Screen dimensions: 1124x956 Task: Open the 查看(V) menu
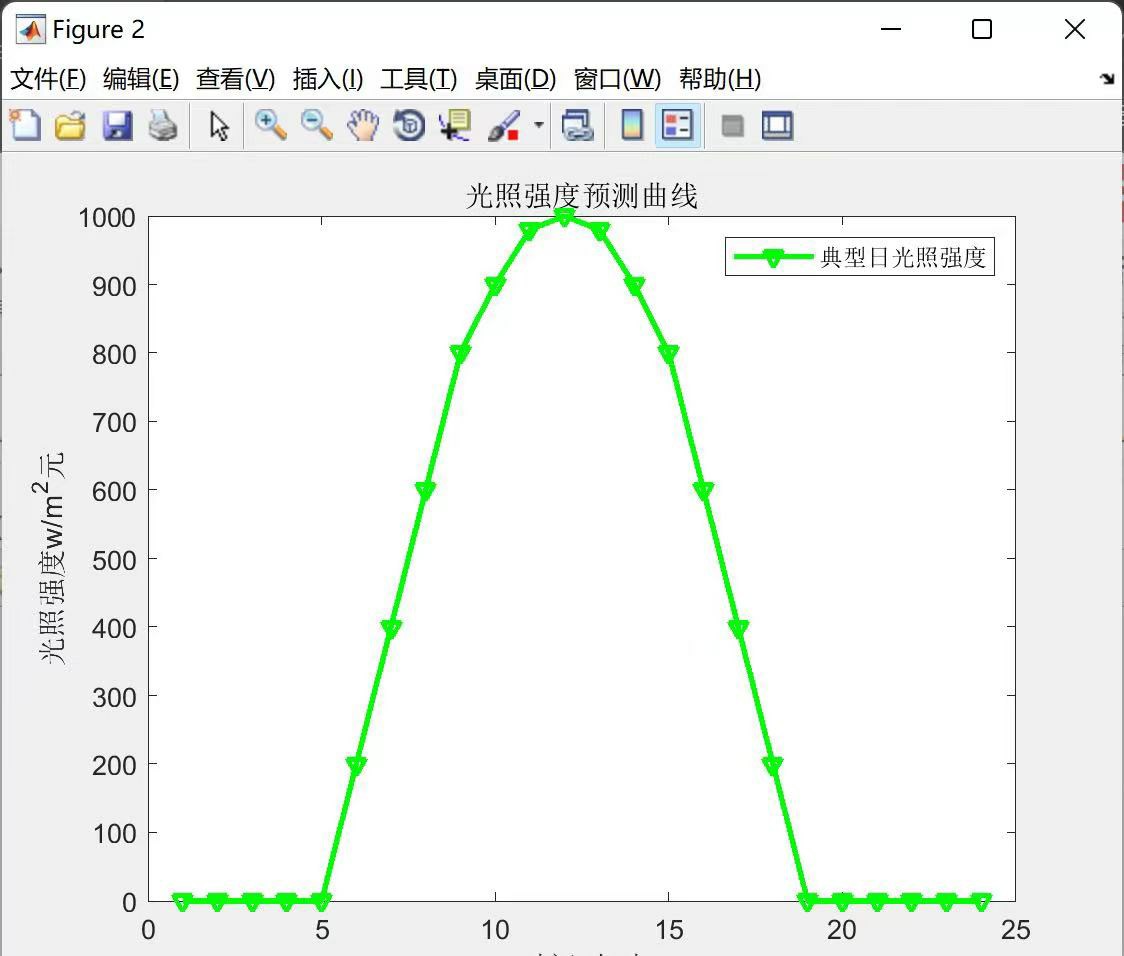click(236, 79)
